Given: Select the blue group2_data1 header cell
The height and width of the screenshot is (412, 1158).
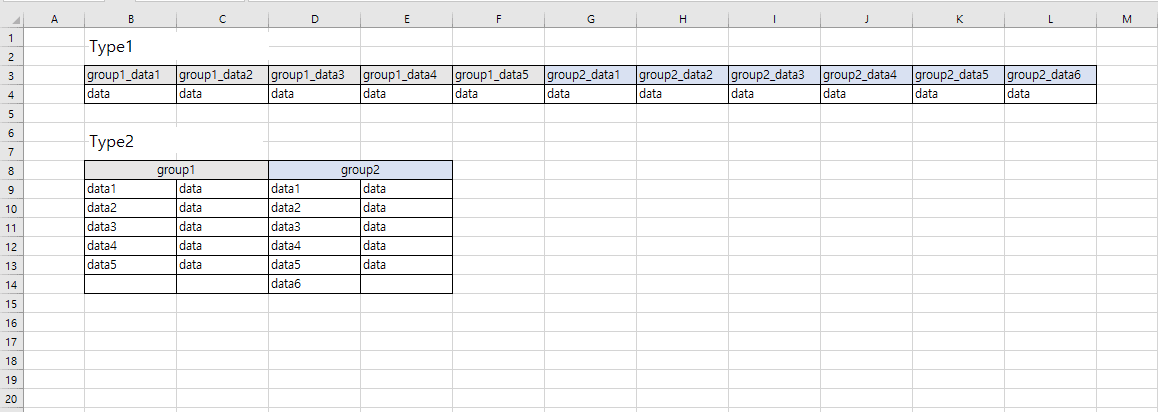Looking at the screenshot, I should 591,75.
